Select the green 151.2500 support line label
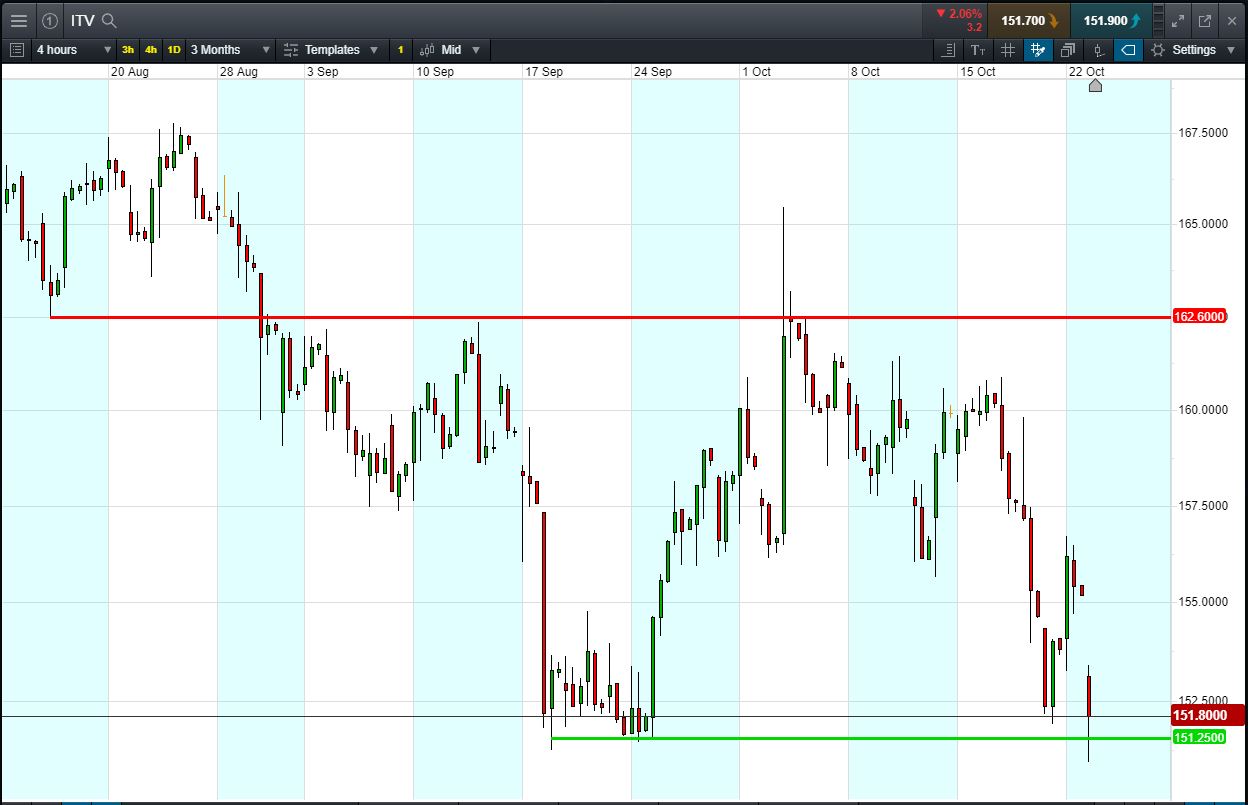Viewport: 1248px width, 805px height. 1198,738
